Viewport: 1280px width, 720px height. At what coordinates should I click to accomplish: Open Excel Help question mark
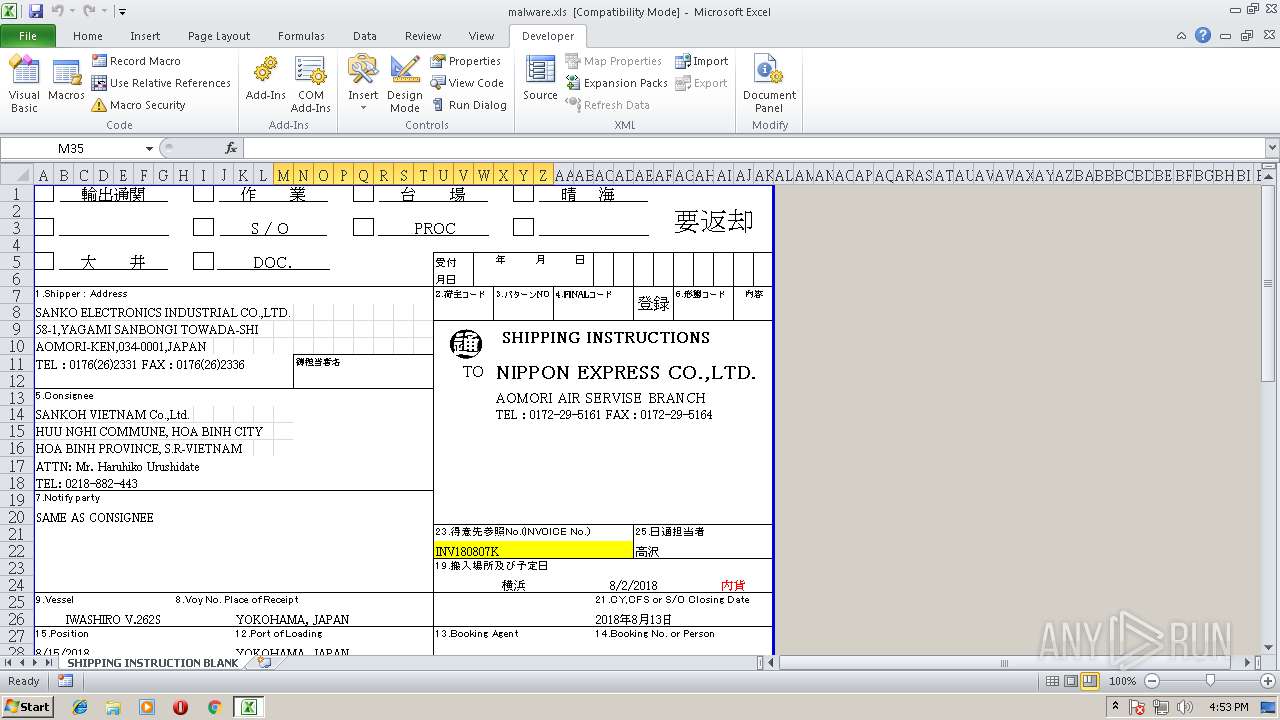(1203, 35)
